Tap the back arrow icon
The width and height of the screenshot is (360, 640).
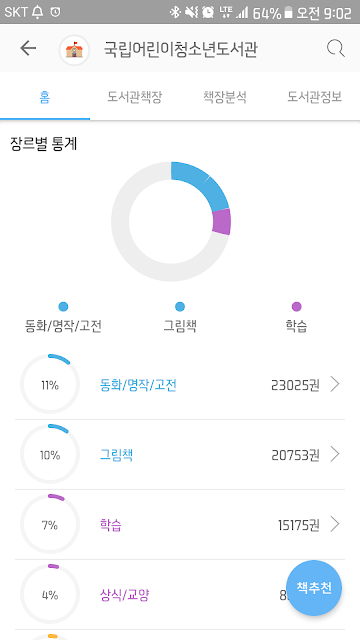[x=28, y=49]
